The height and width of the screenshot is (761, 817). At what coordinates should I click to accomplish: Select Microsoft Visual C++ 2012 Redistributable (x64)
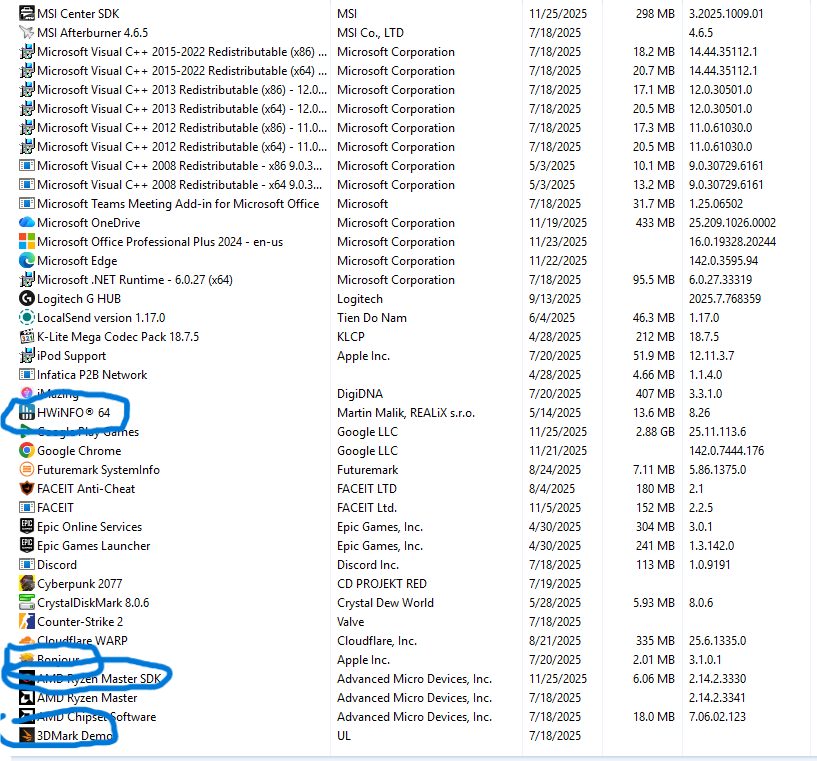coord(182,147)
